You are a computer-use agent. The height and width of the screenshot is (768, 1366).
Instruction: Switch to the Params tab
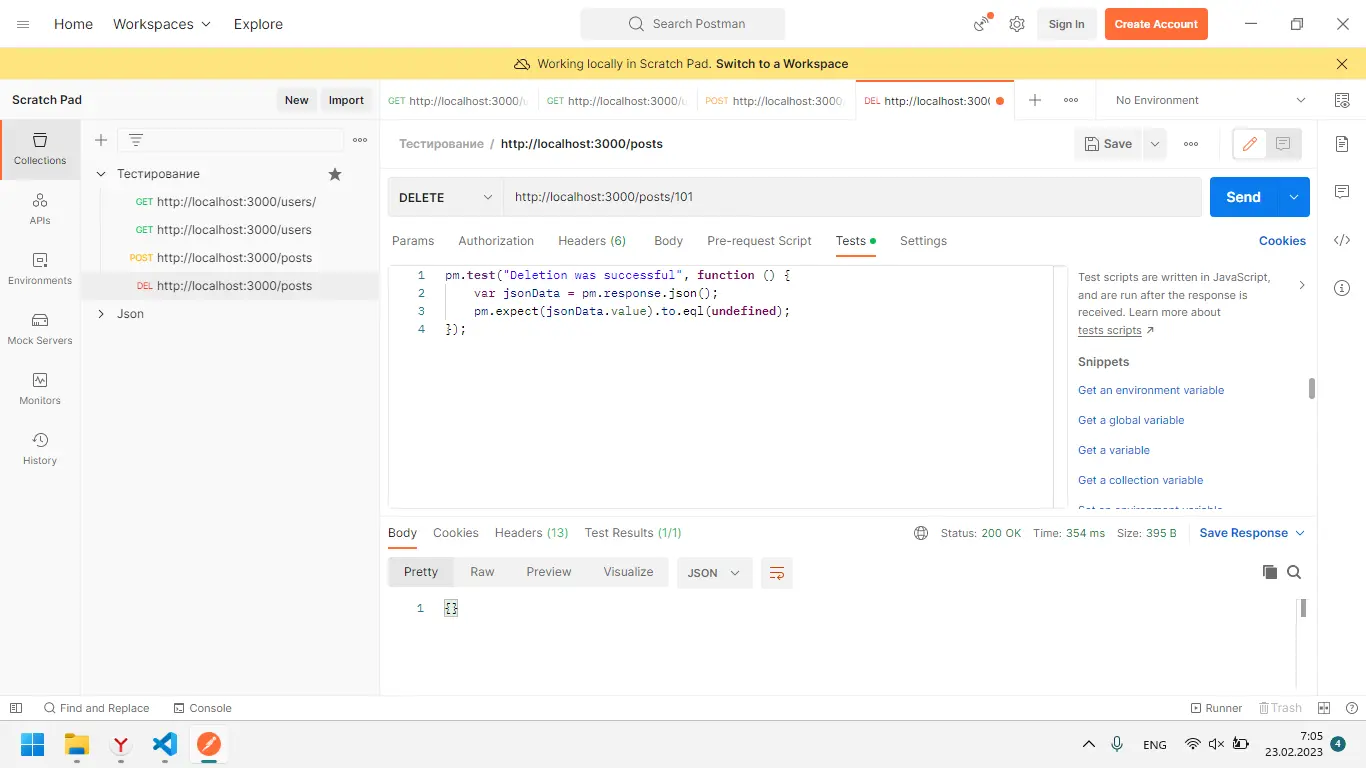tap(413, 241)
